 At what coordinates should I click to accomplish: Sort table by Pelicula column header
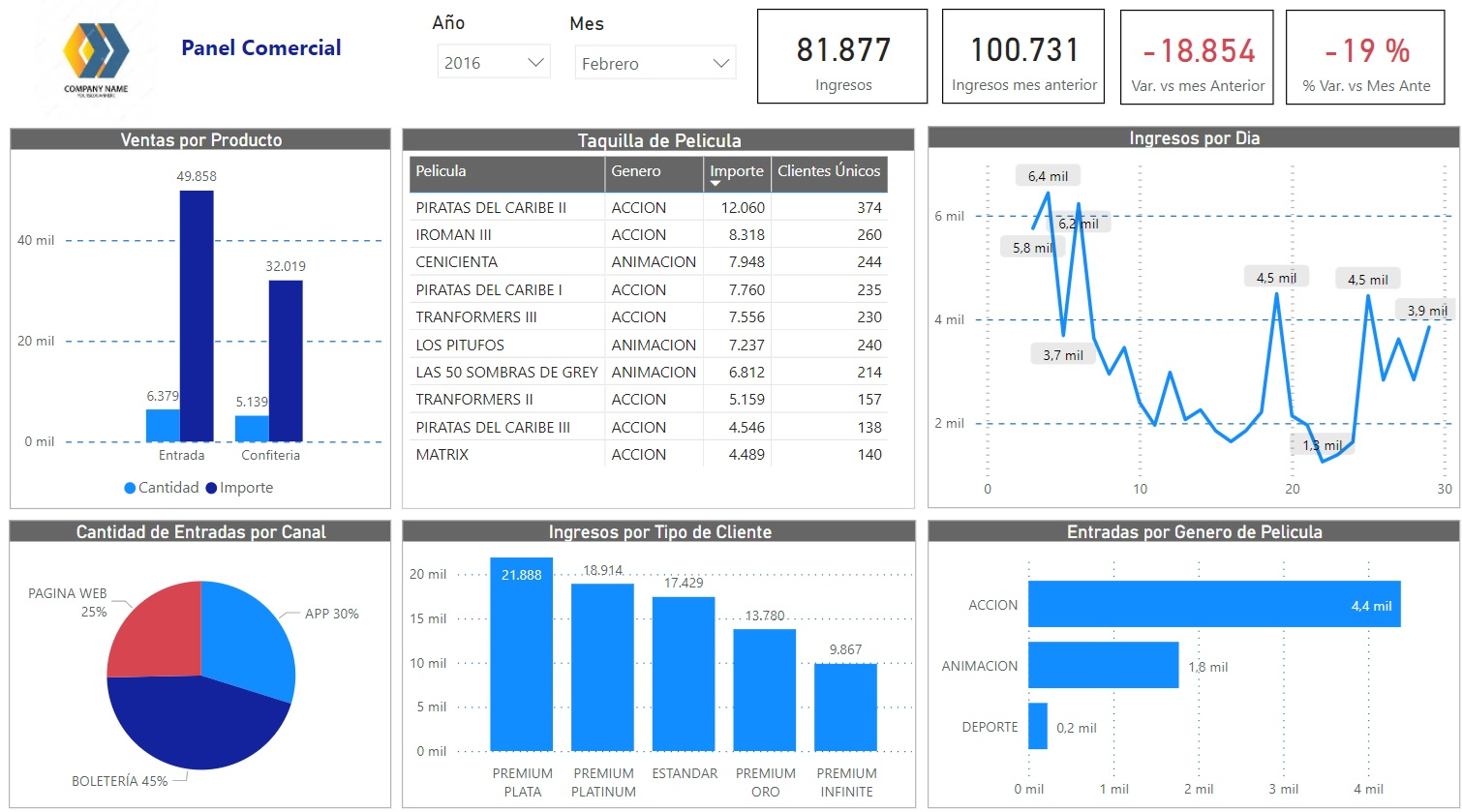point(441,171)
